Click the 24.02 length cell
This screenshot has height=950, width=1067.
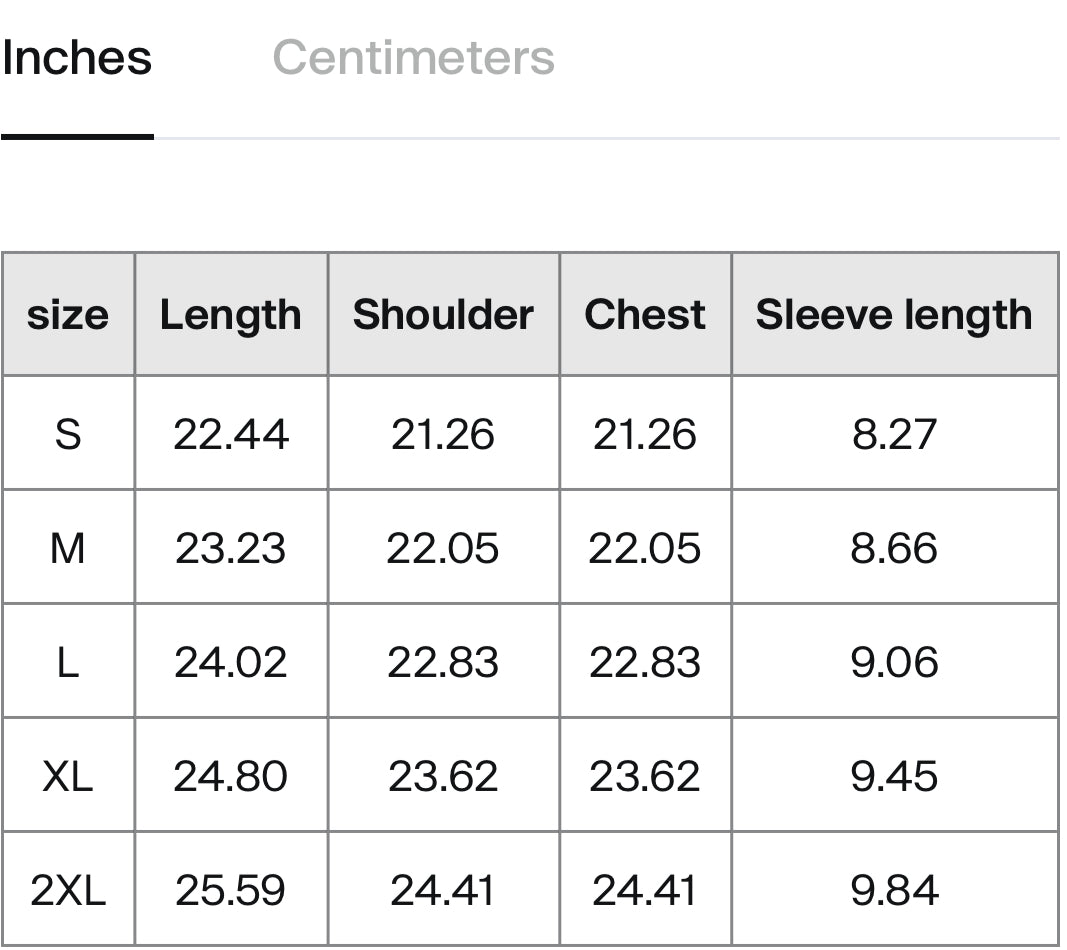point(231,661)
